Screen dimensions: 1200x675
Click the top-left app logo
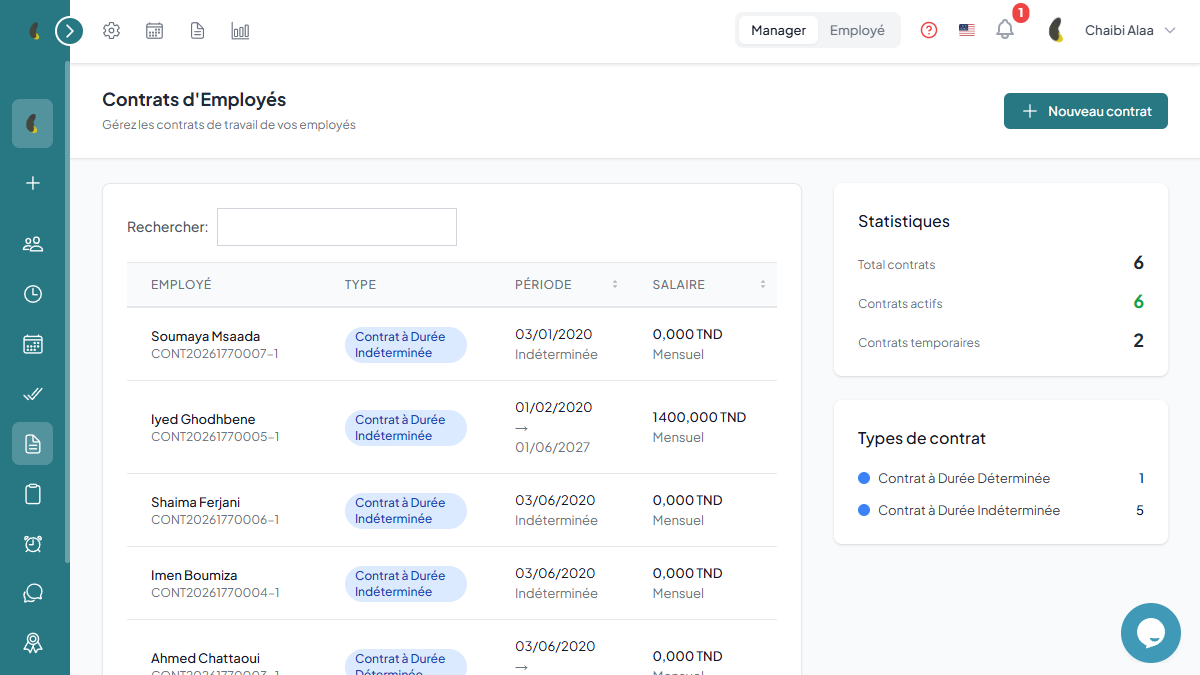pyautogui.click(x=34, y=31)
